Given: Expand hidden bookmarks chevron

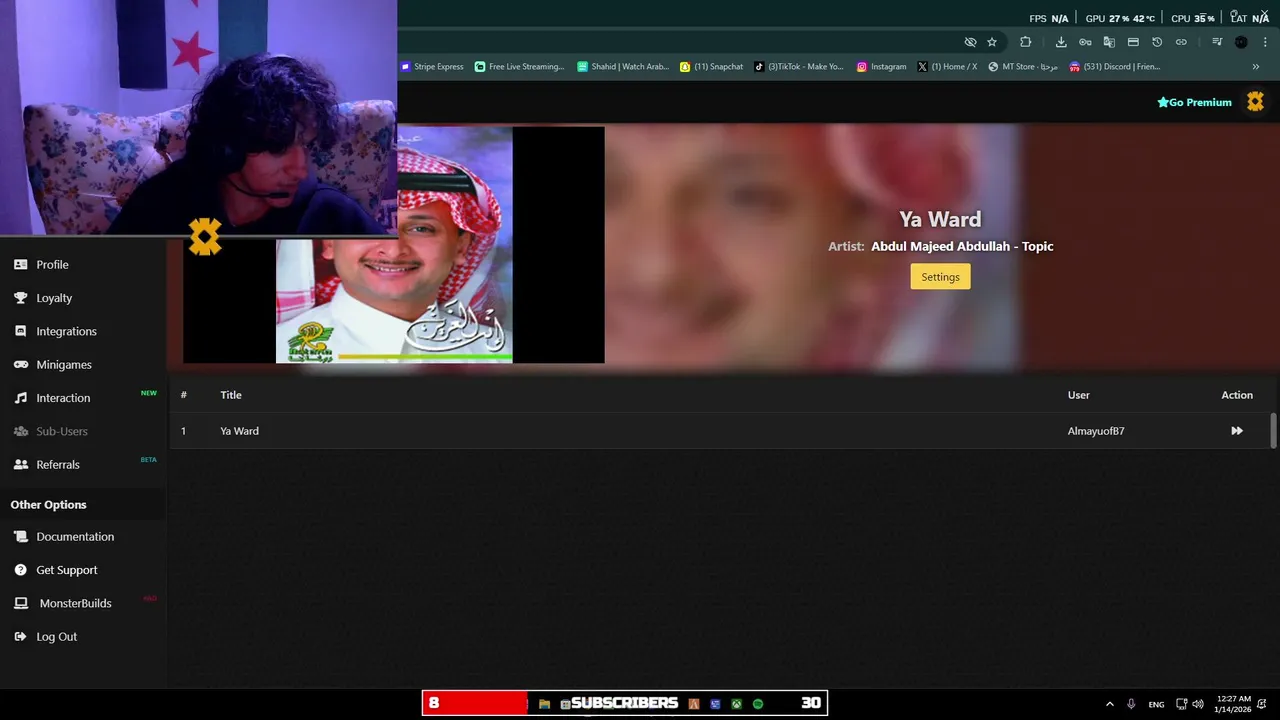Looking at the screenshot, I should [x=1256, y=67].
